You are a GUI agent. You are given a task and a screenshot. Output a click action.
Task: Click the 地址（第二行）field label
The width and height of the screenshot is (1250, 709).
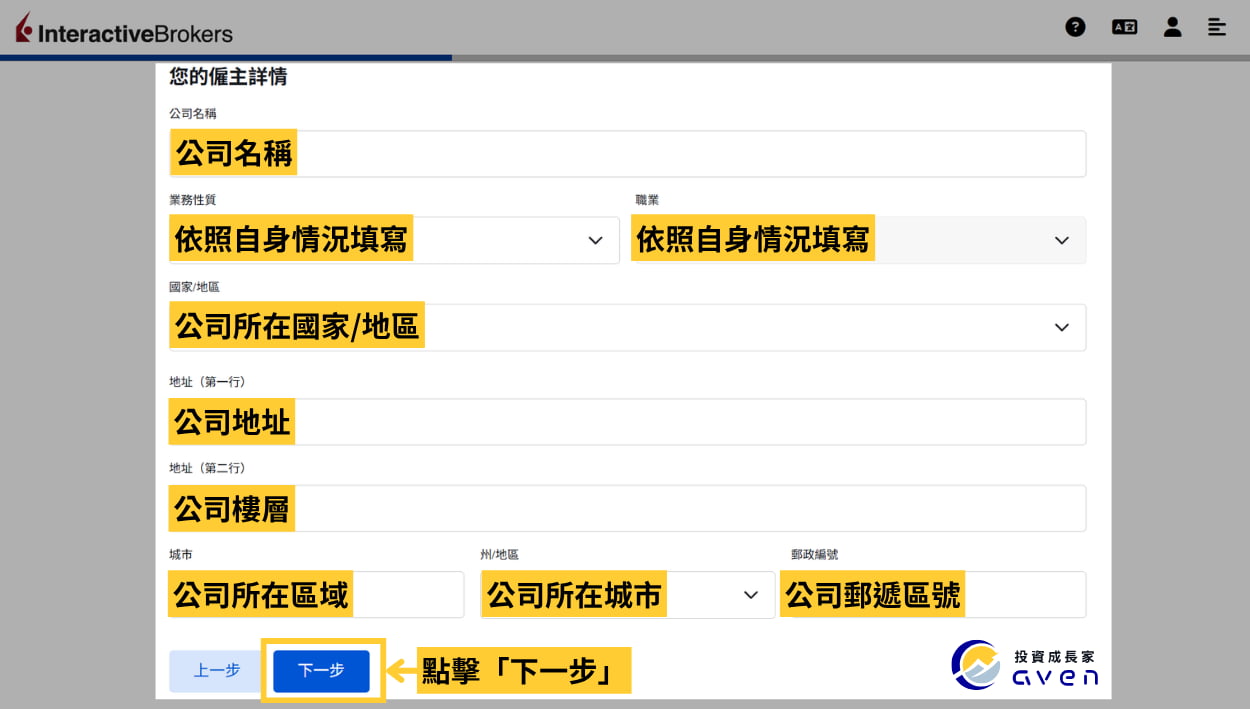(207, 468)
